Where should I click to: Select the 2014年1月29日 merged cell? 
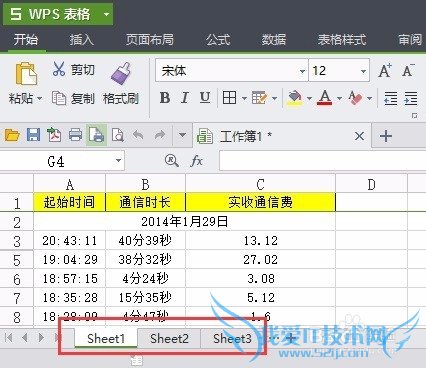click(184, 222)
